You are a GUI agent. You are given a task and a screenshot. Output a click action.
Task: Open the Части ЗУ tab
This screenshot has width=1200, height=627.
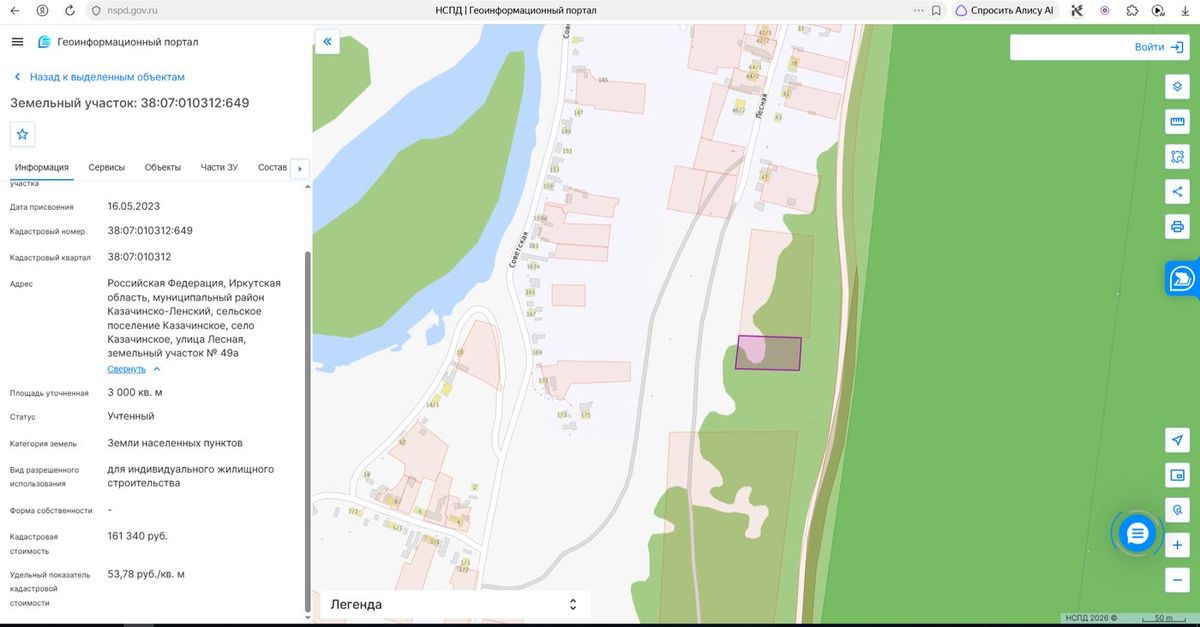219,167
